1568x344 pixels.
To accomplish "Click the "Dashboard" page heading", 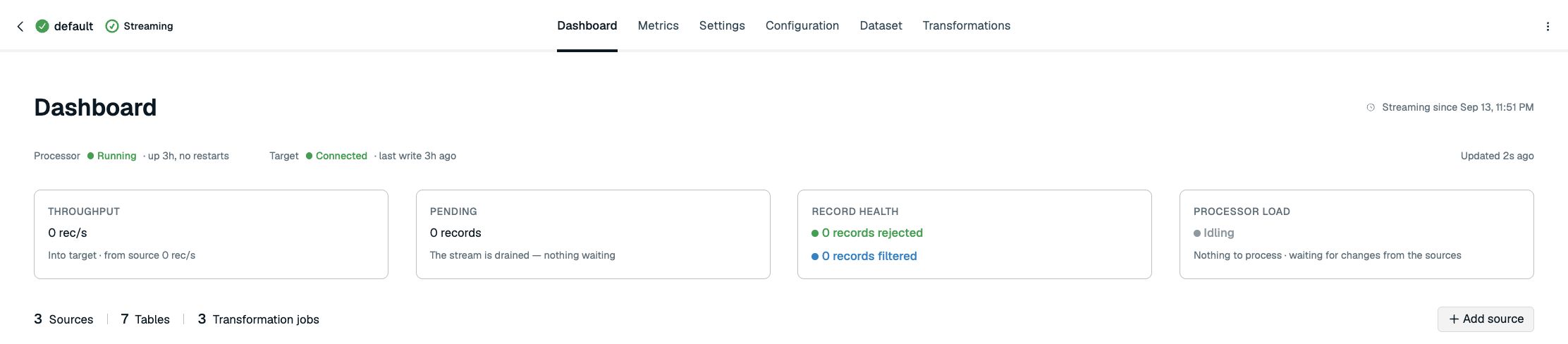I will point(95,107).
